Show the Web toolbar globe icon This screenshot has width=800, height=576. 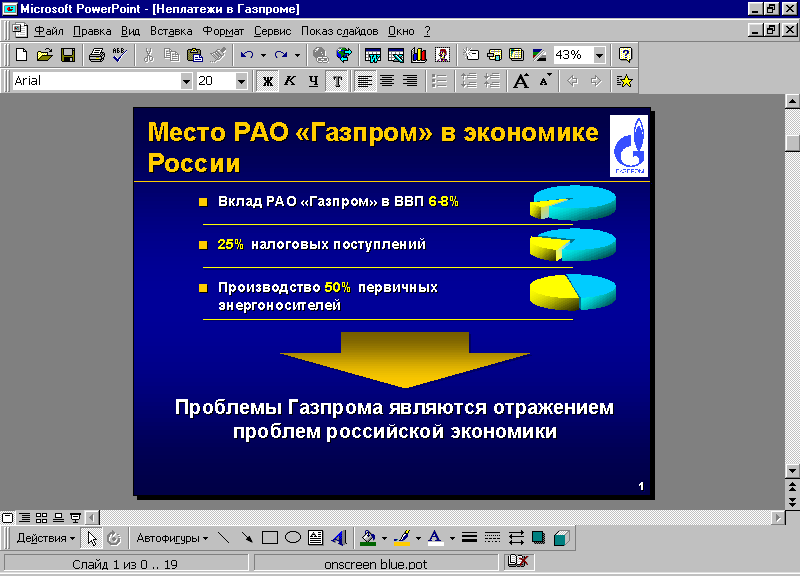tap(344, 55)
